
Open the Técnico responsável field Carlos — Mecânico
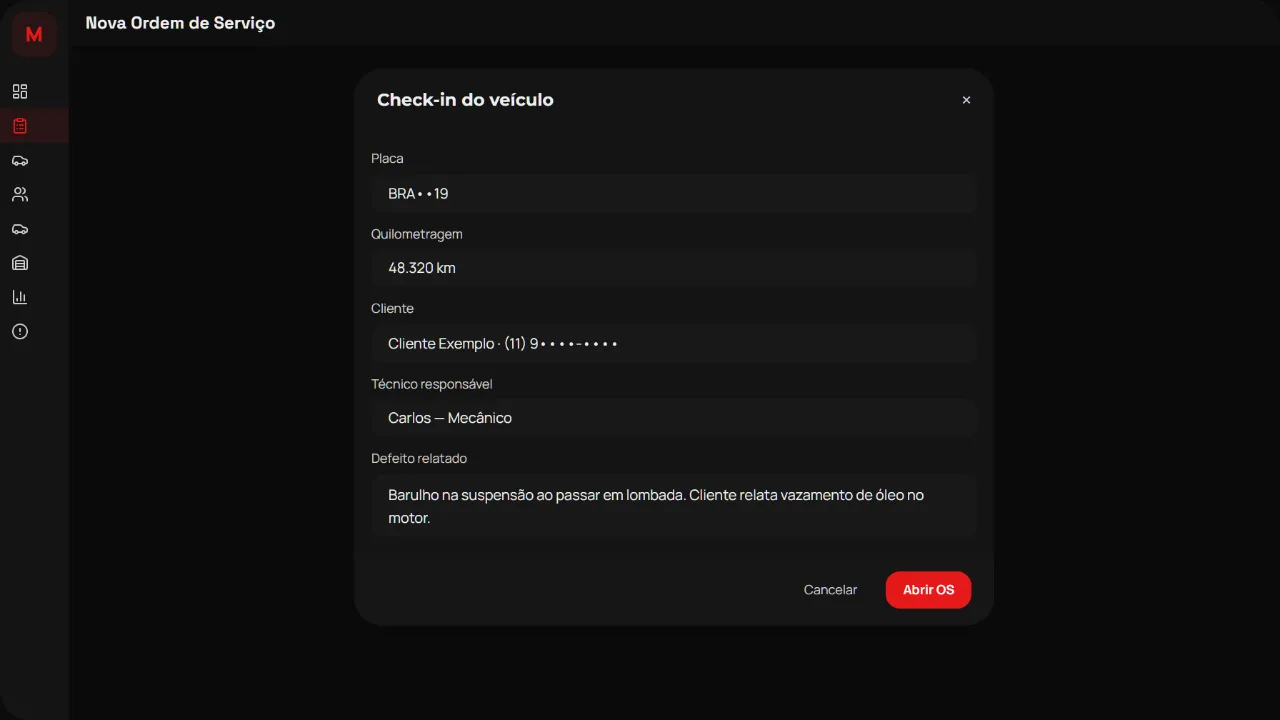[x=674, y=418]
